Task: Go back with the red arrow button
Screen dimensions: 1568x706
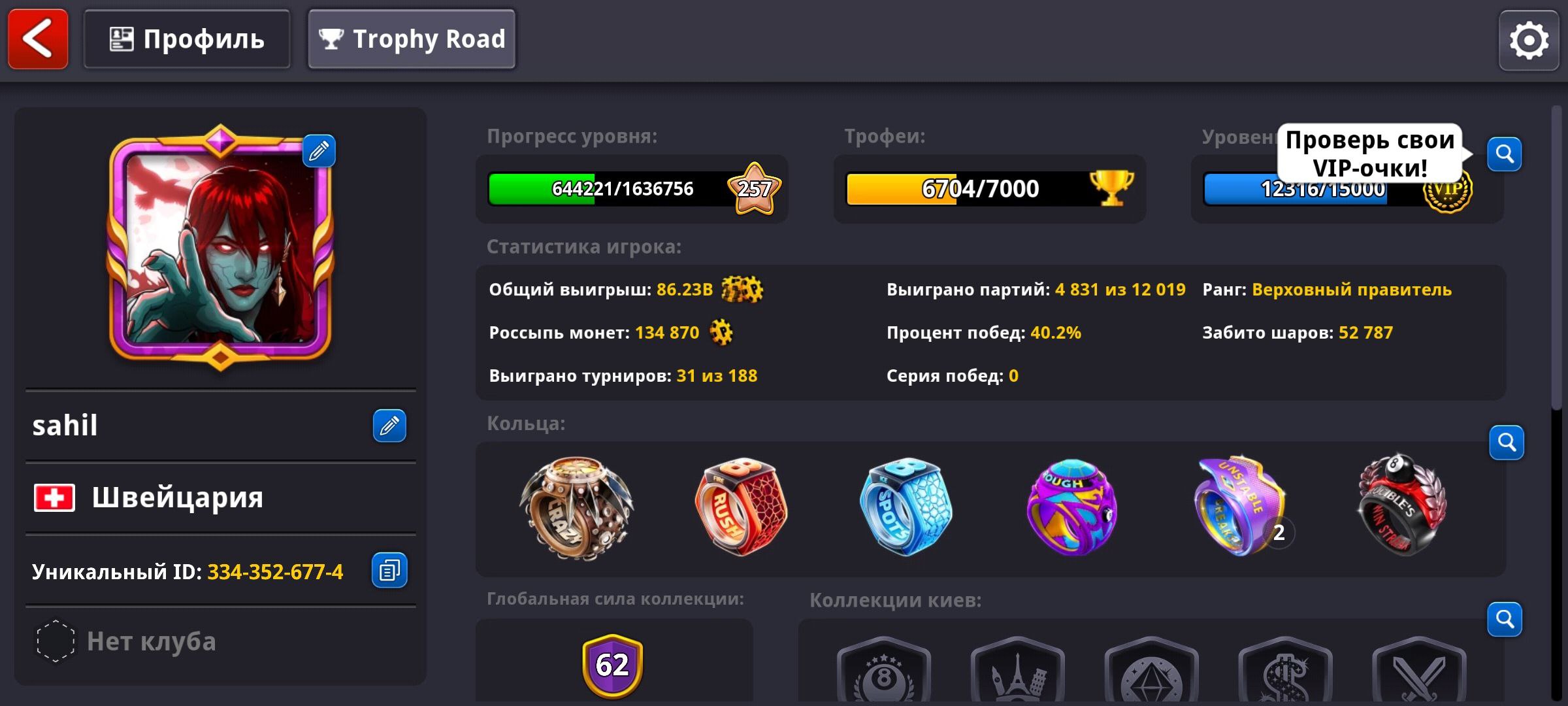Action: [38, 39]
